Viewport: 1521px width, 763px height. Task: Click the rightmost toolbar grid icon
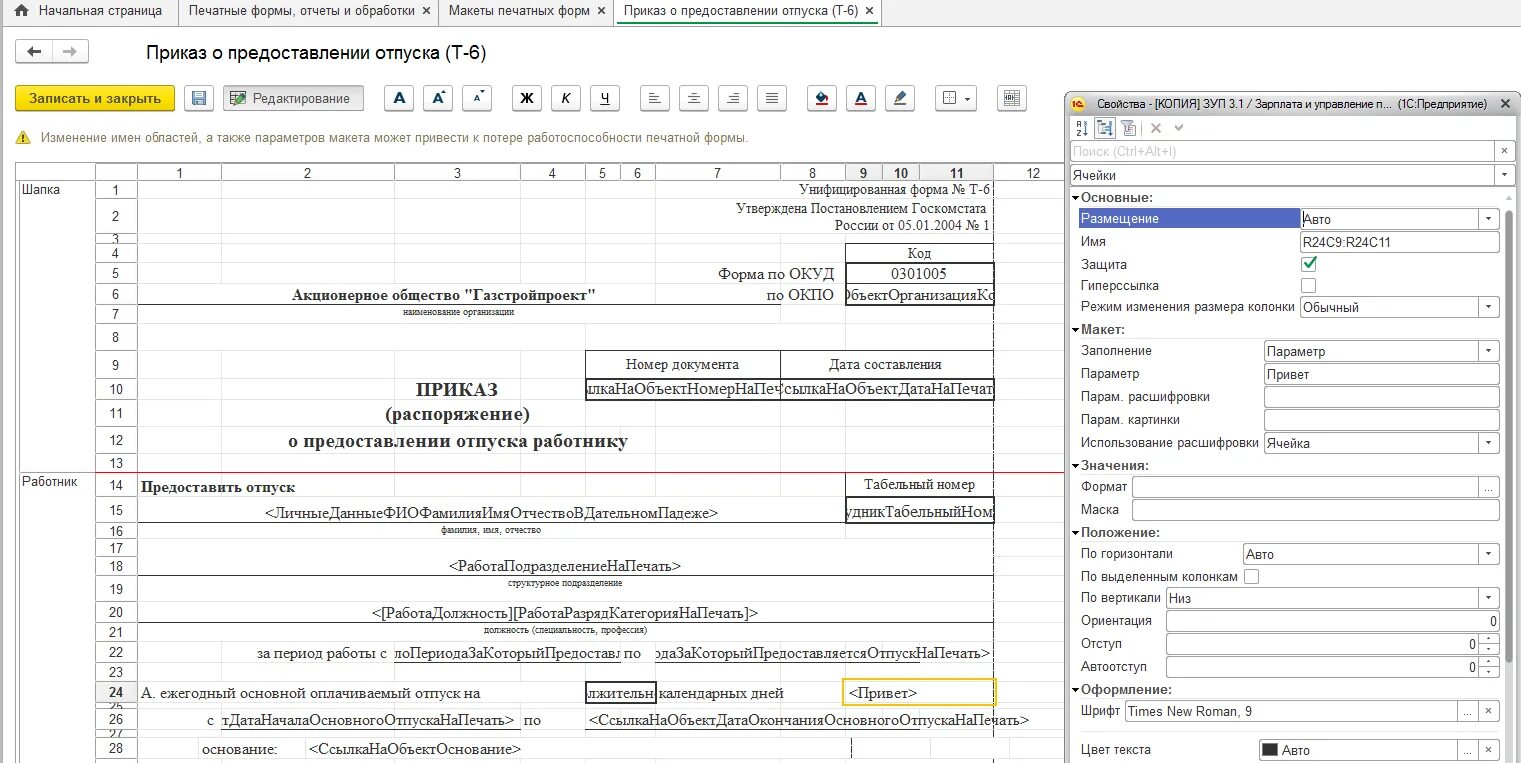click(x=1012, y=98)
